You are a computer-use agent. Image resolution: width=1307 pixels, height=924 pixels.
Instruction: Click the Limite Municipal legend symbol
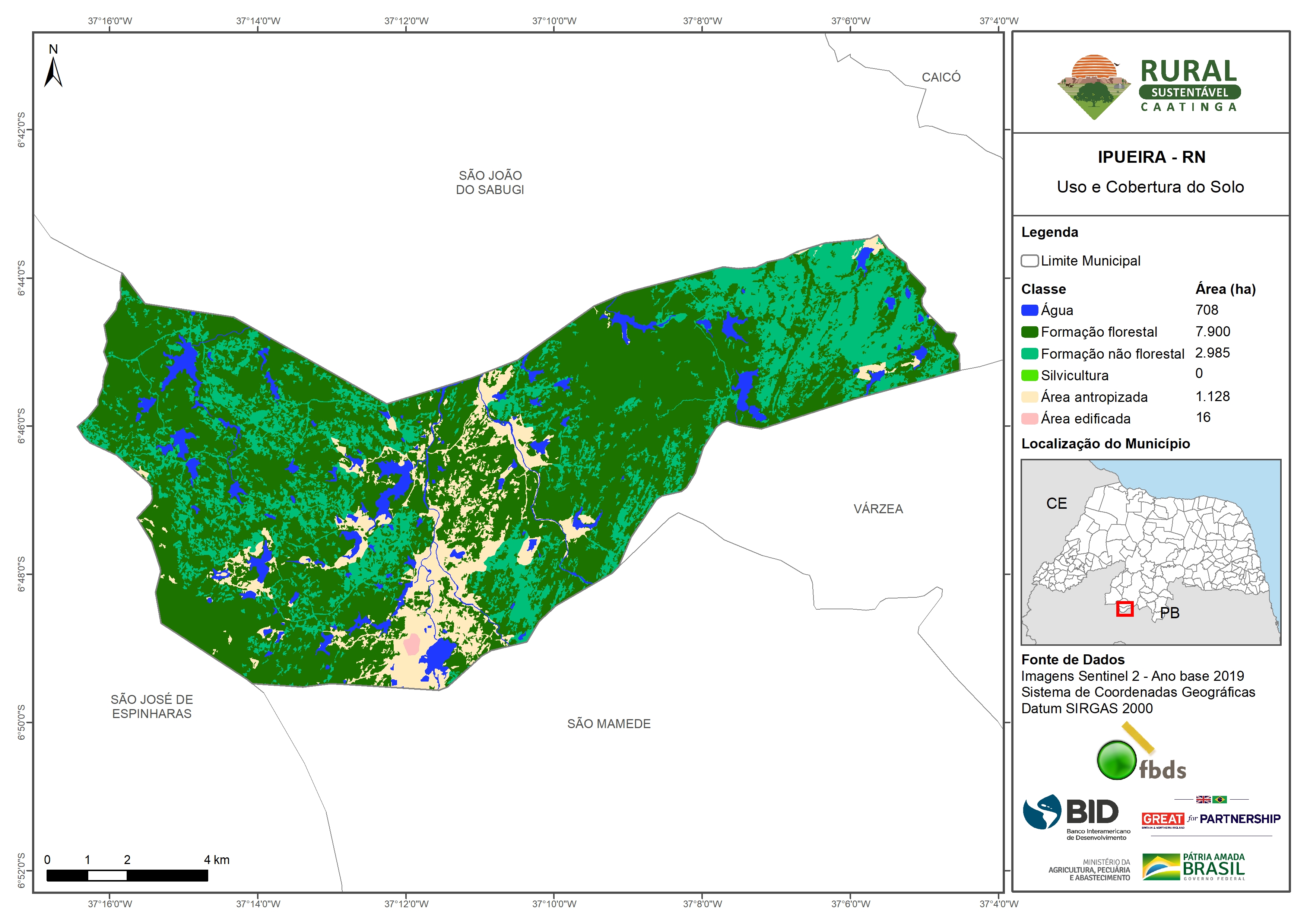tap(1029, 261)
